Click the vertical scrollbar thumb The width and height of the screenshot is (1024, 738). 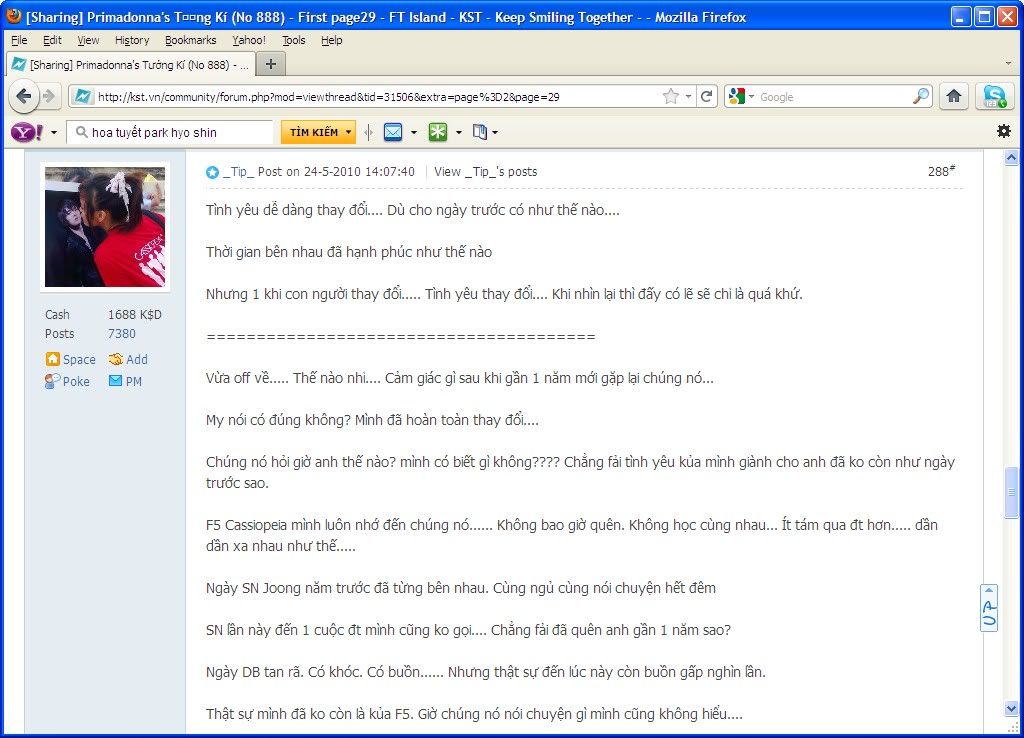pos(1011,492)
